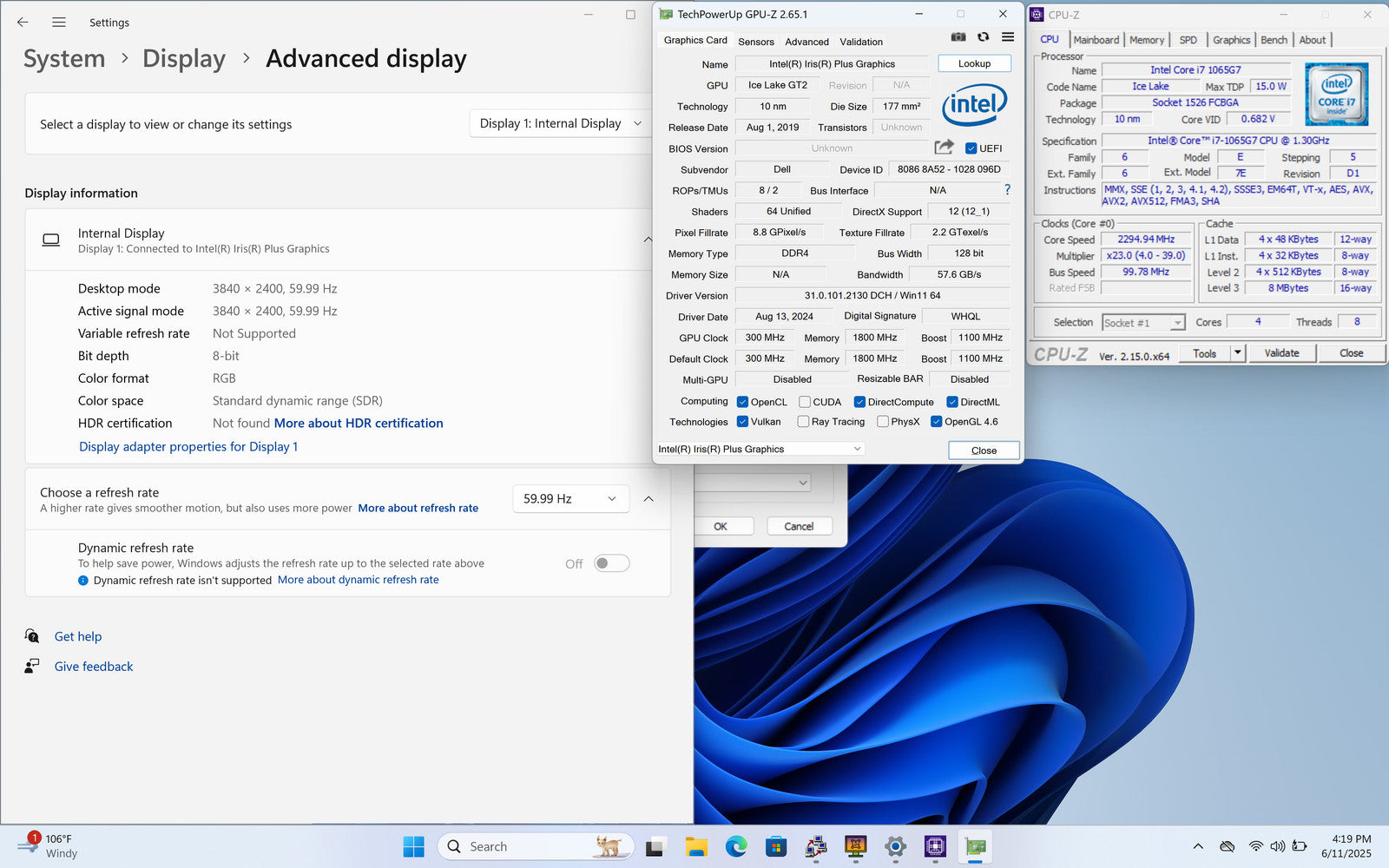Go back using the Settings back arrow

23,23
